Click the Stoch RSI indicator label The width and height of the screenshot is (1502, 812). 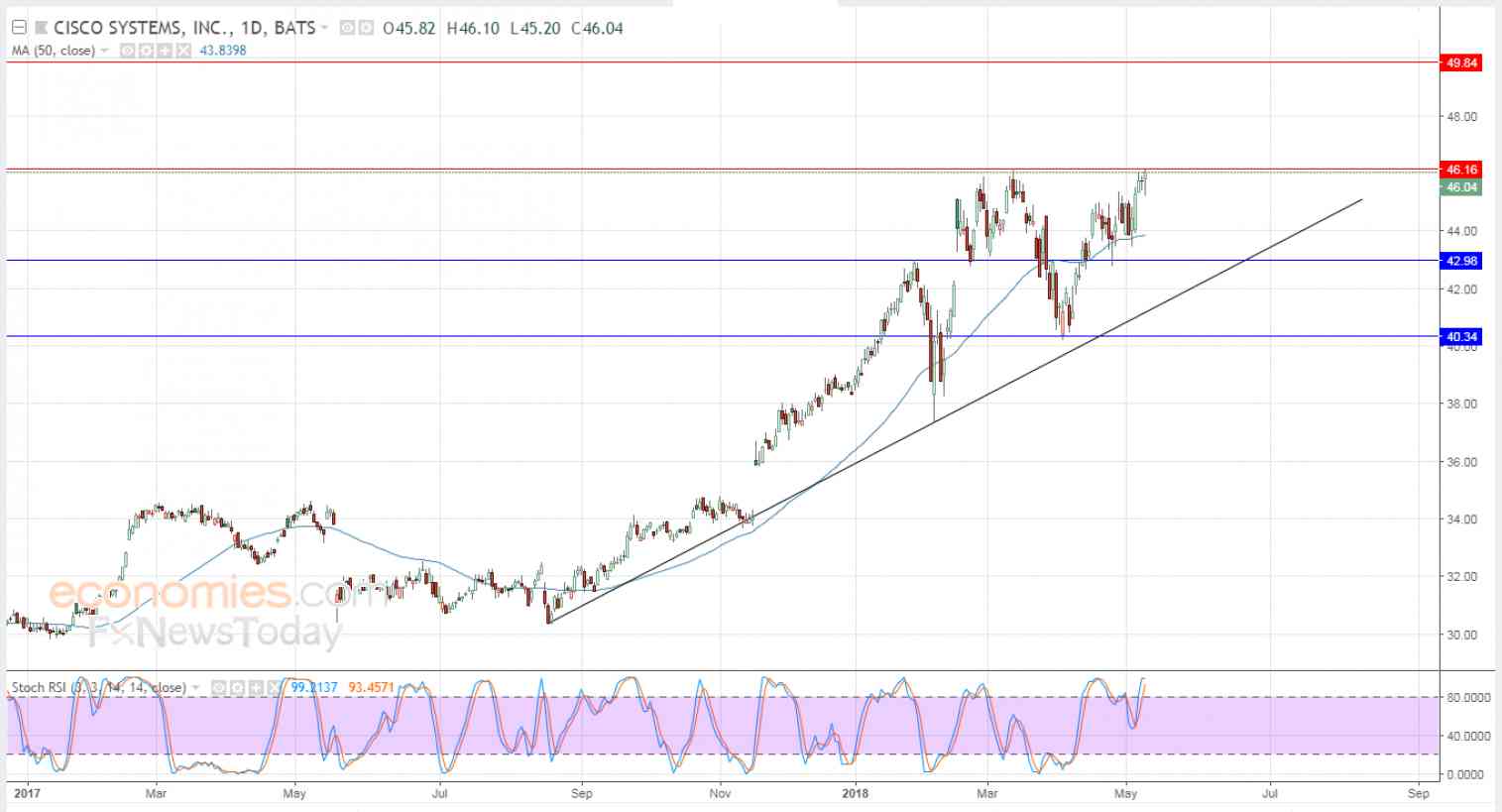coord(98,687)
